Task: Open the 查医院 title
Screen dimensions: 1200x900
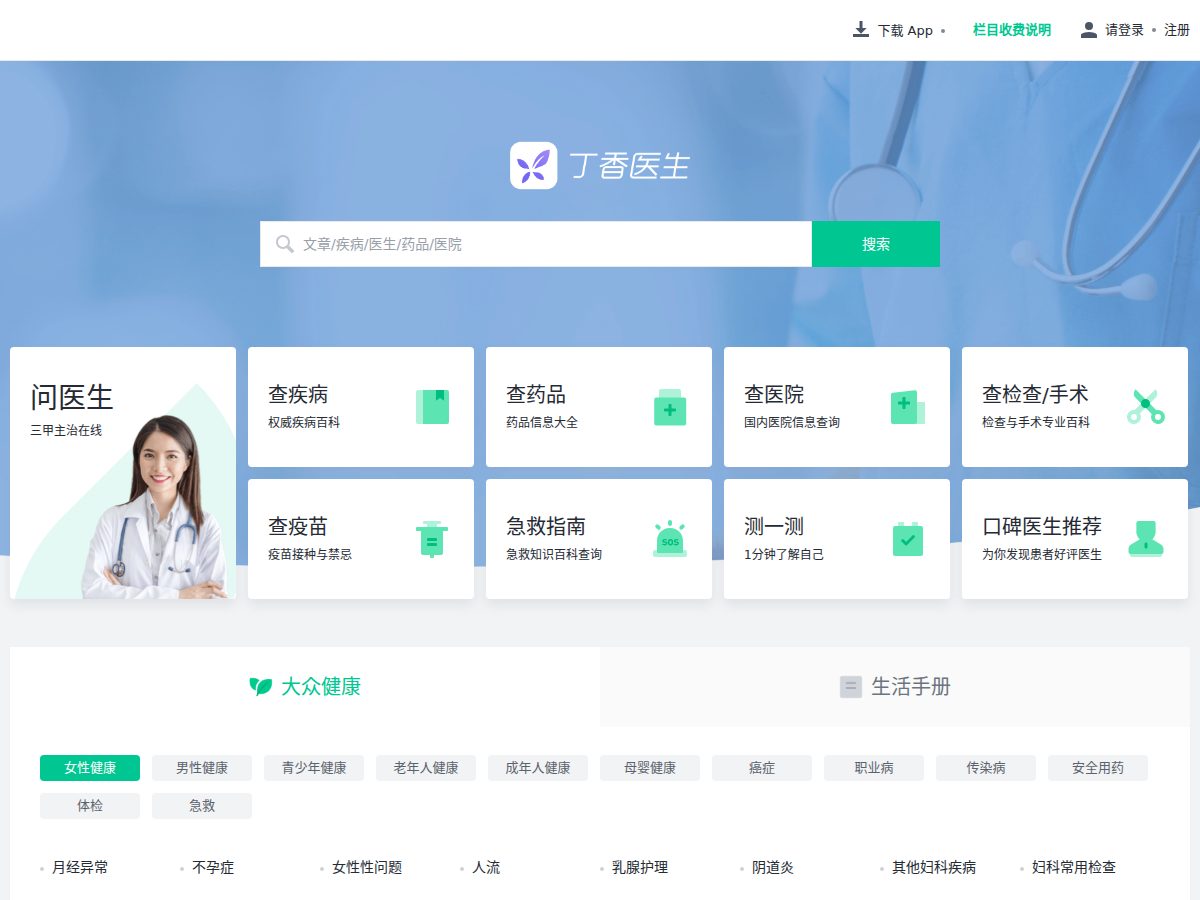Action: pyautogui.click(x=774, y=394)
